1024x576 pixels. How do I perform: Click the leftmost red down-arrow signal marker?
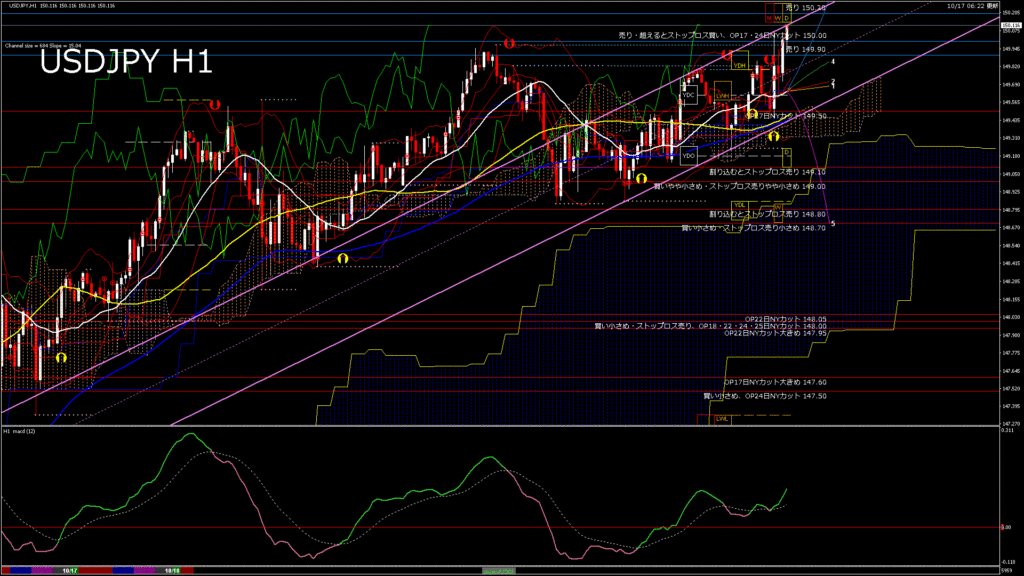pos(214,104)
